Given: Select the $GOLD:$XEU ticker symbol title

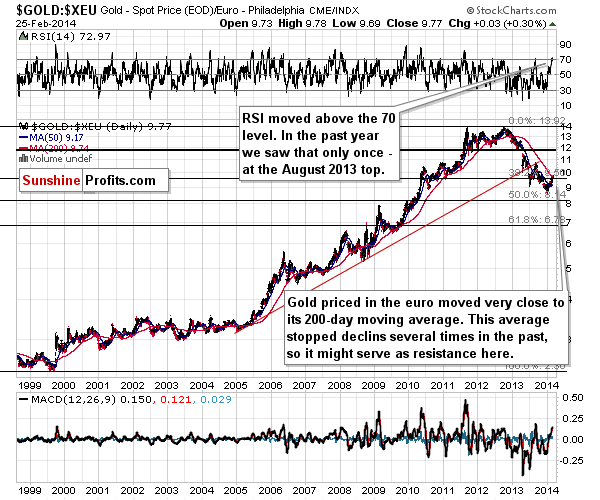Looking at the screenshot, I should 56,10.
